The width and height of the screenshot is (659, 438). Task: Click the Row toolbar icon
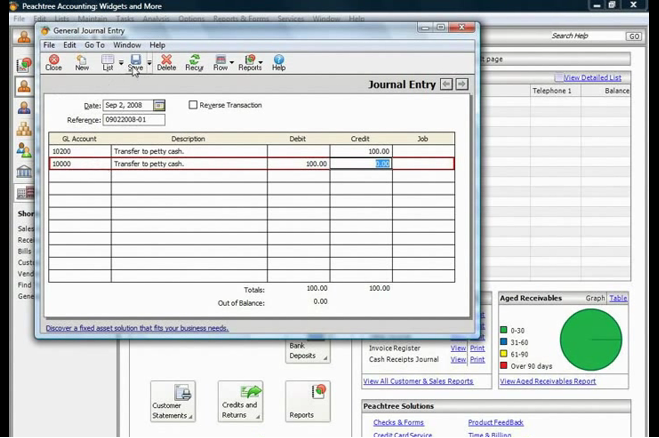click(220, 62)
